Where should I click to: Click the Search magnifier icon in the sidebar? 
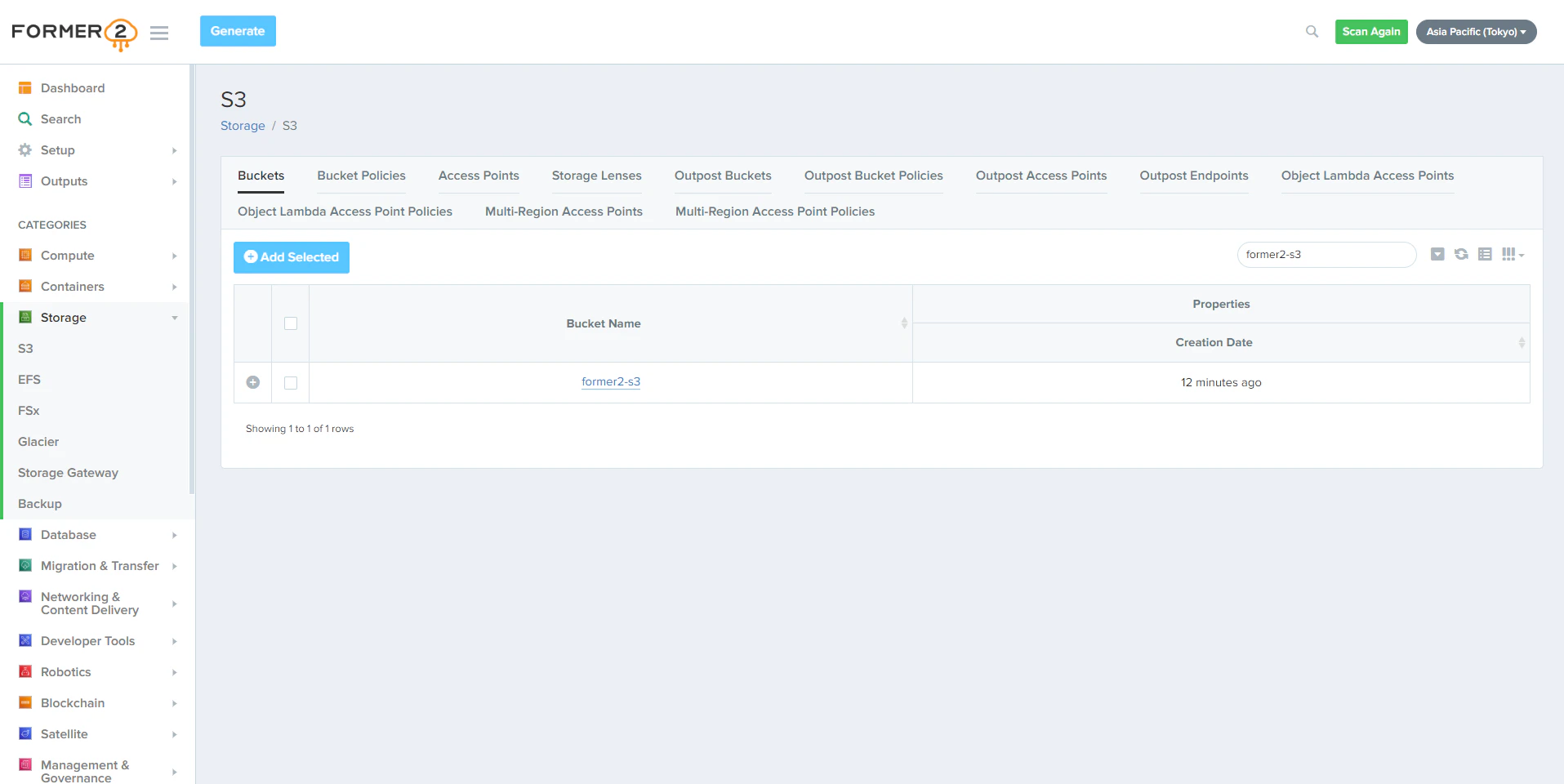(x=25, y=119)
